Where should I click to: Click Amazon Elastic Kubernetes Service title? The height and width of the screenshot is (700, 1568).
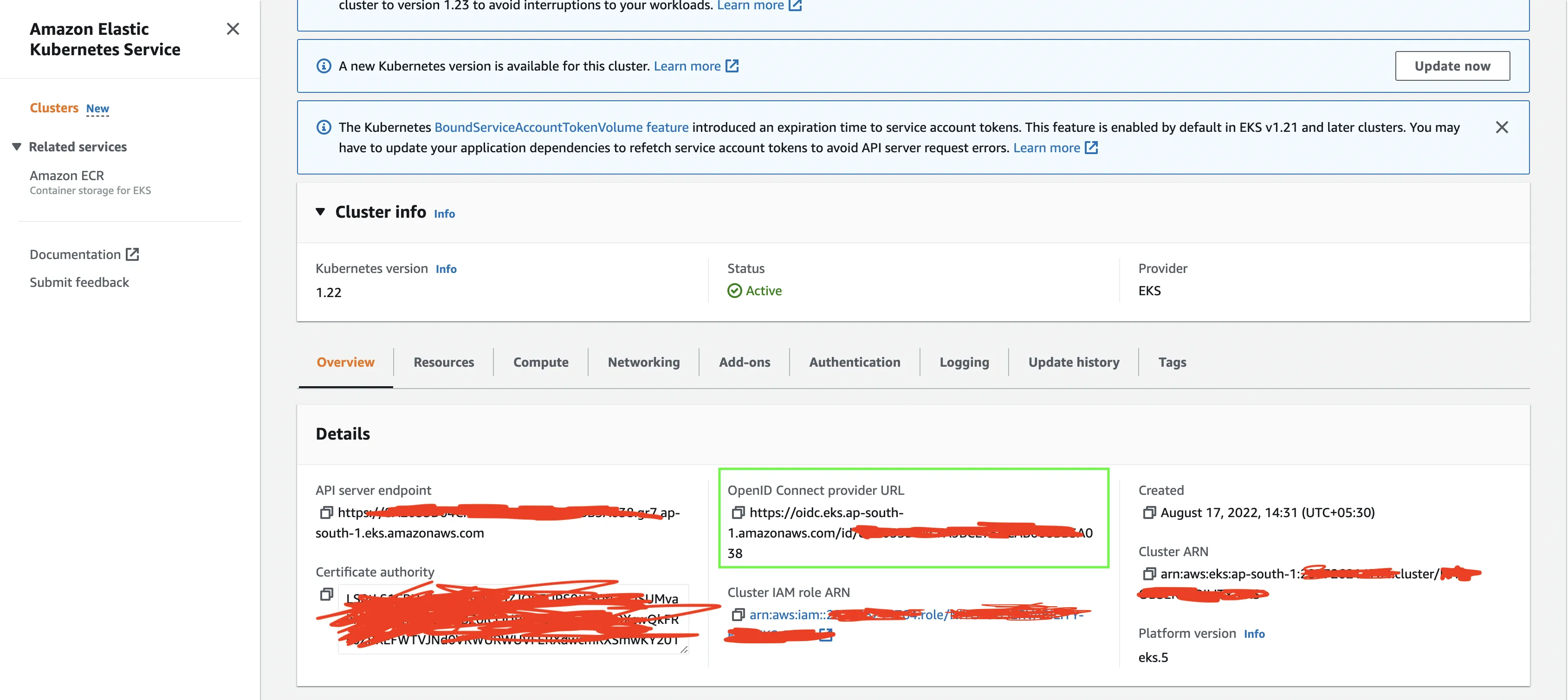click(x=105, y=39)
